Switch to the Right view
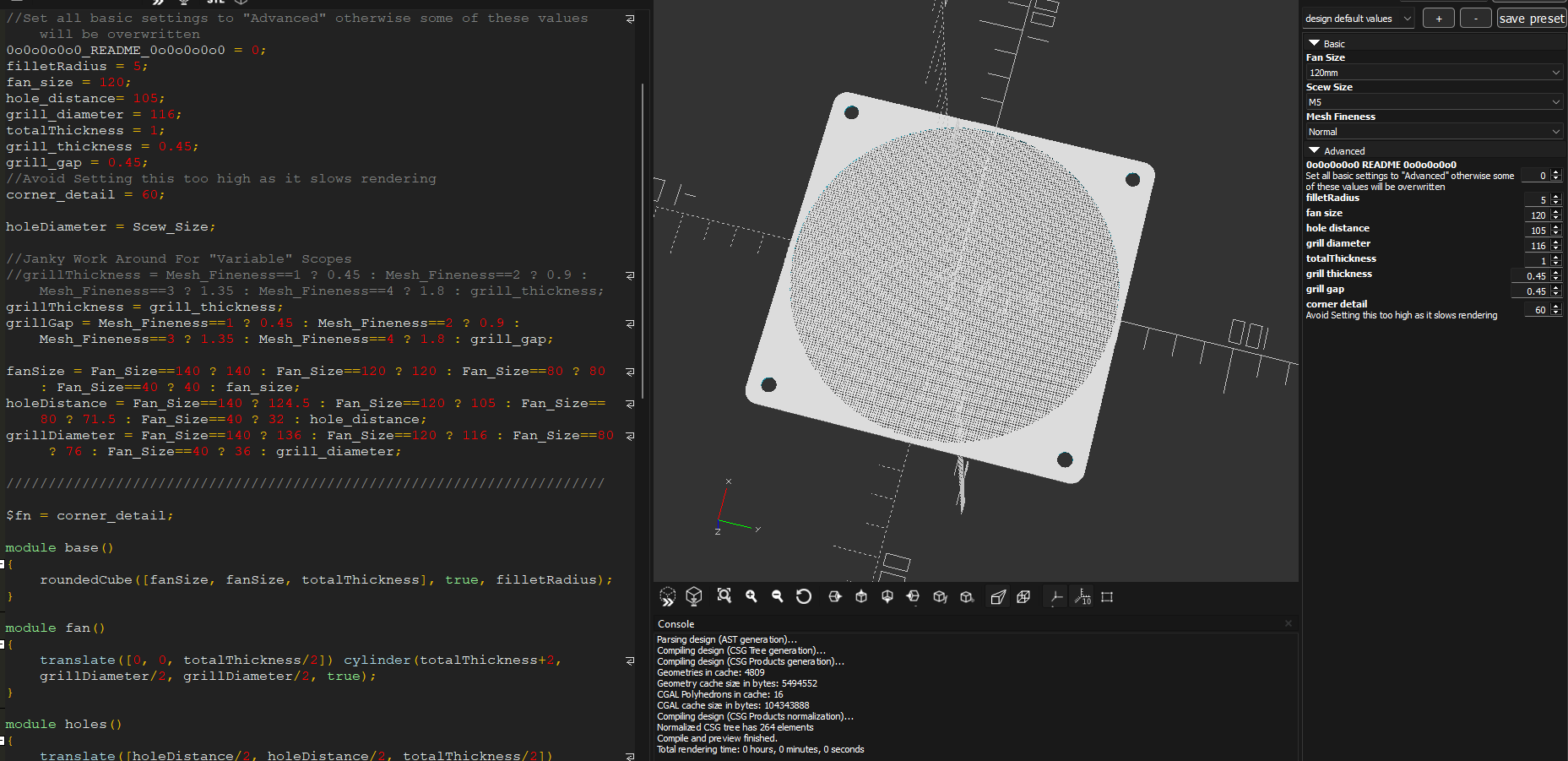1568x761 pixels. pos(835,596)
